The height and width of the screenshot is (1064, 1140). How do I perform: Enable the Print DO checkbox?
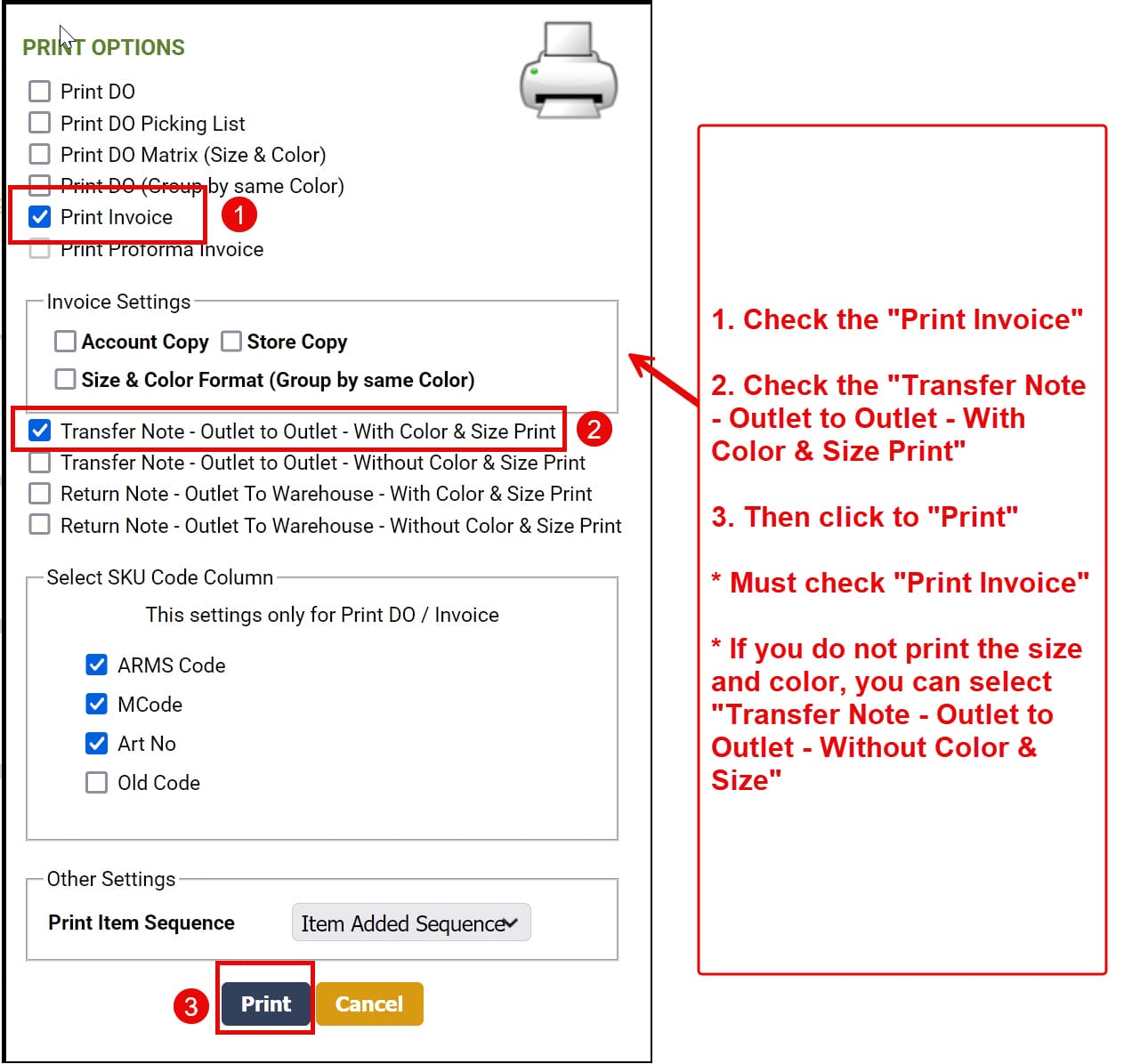40,91
